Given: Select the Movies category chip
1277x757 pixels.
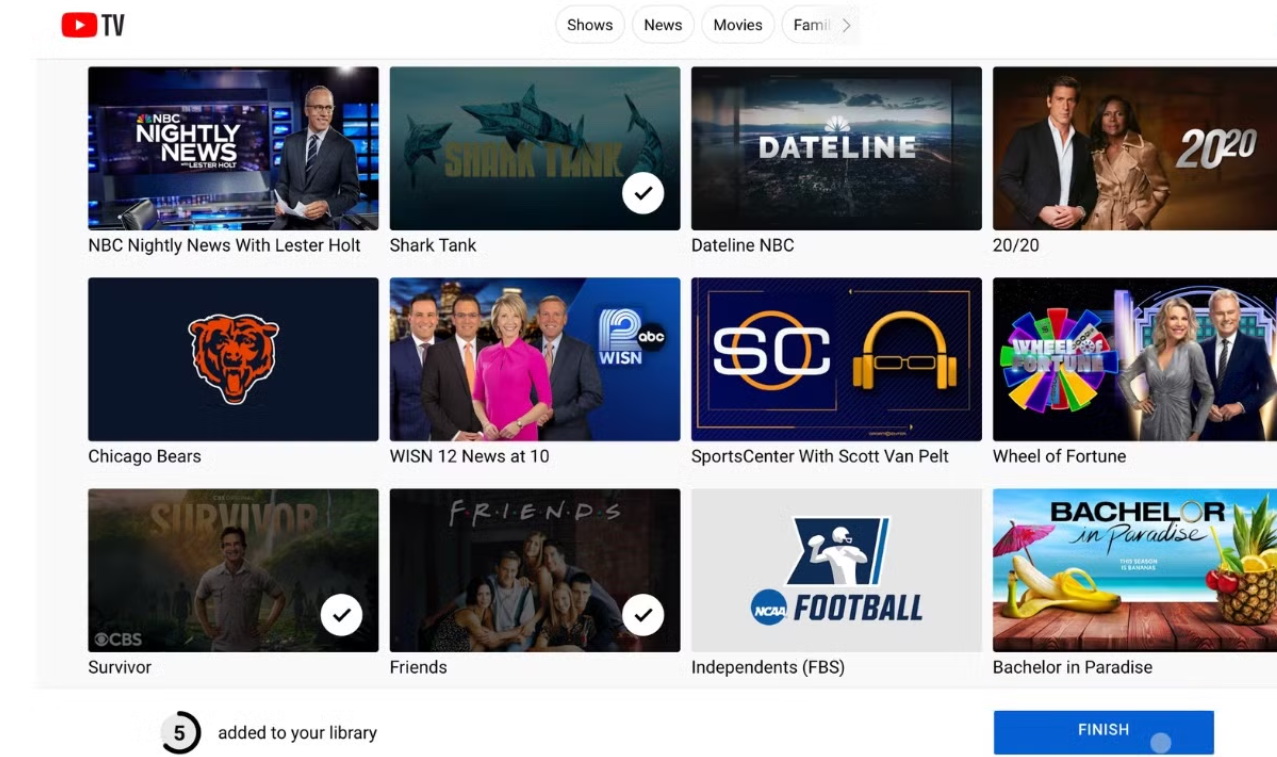Looking at the screenshot, I should [738, 25].
